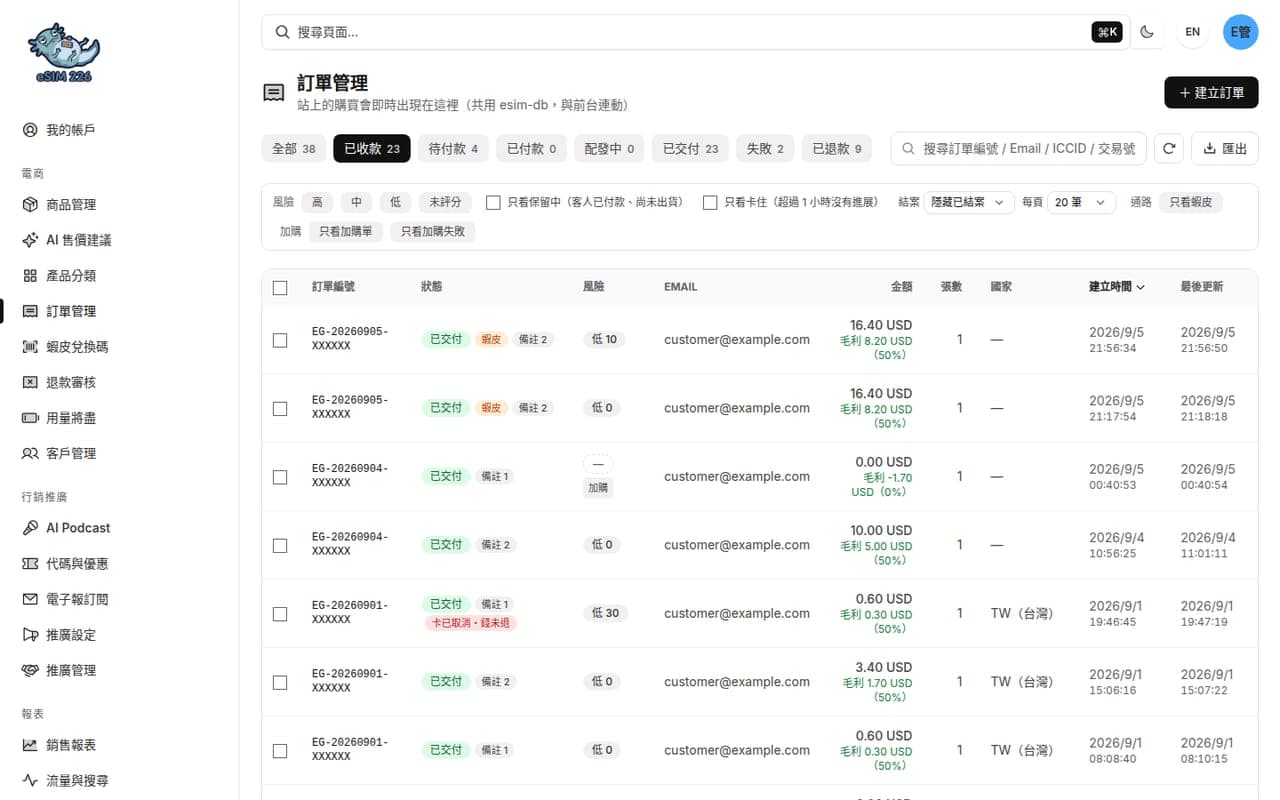1280x800 pixels.
Task: Open 退款審核 sidebar icon
Action: tap(30, 382)
